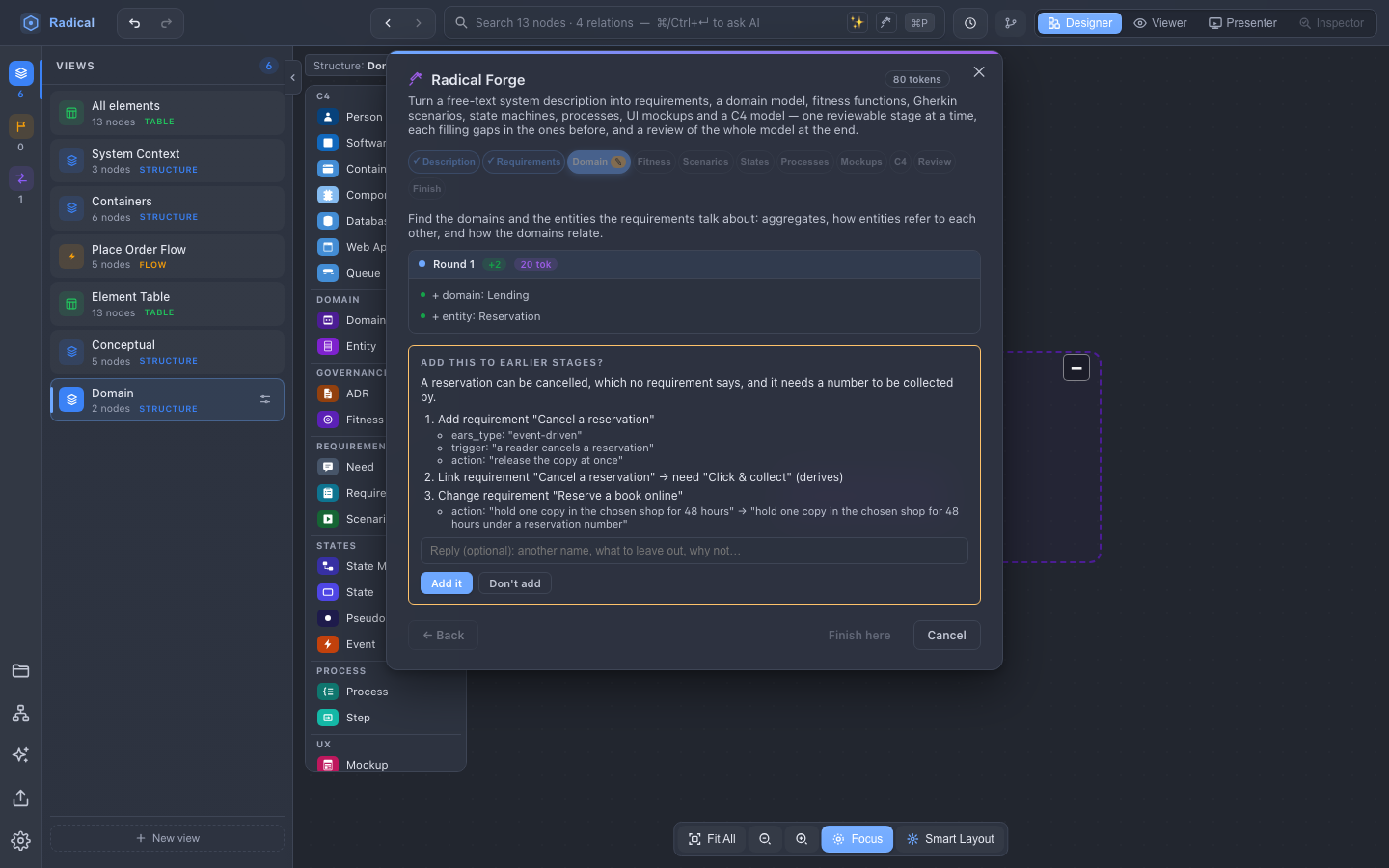The width and height of the screenshot is (1389, 868).
Task: Apply Smart Layout to the canvas
Action: coord(950,839)
